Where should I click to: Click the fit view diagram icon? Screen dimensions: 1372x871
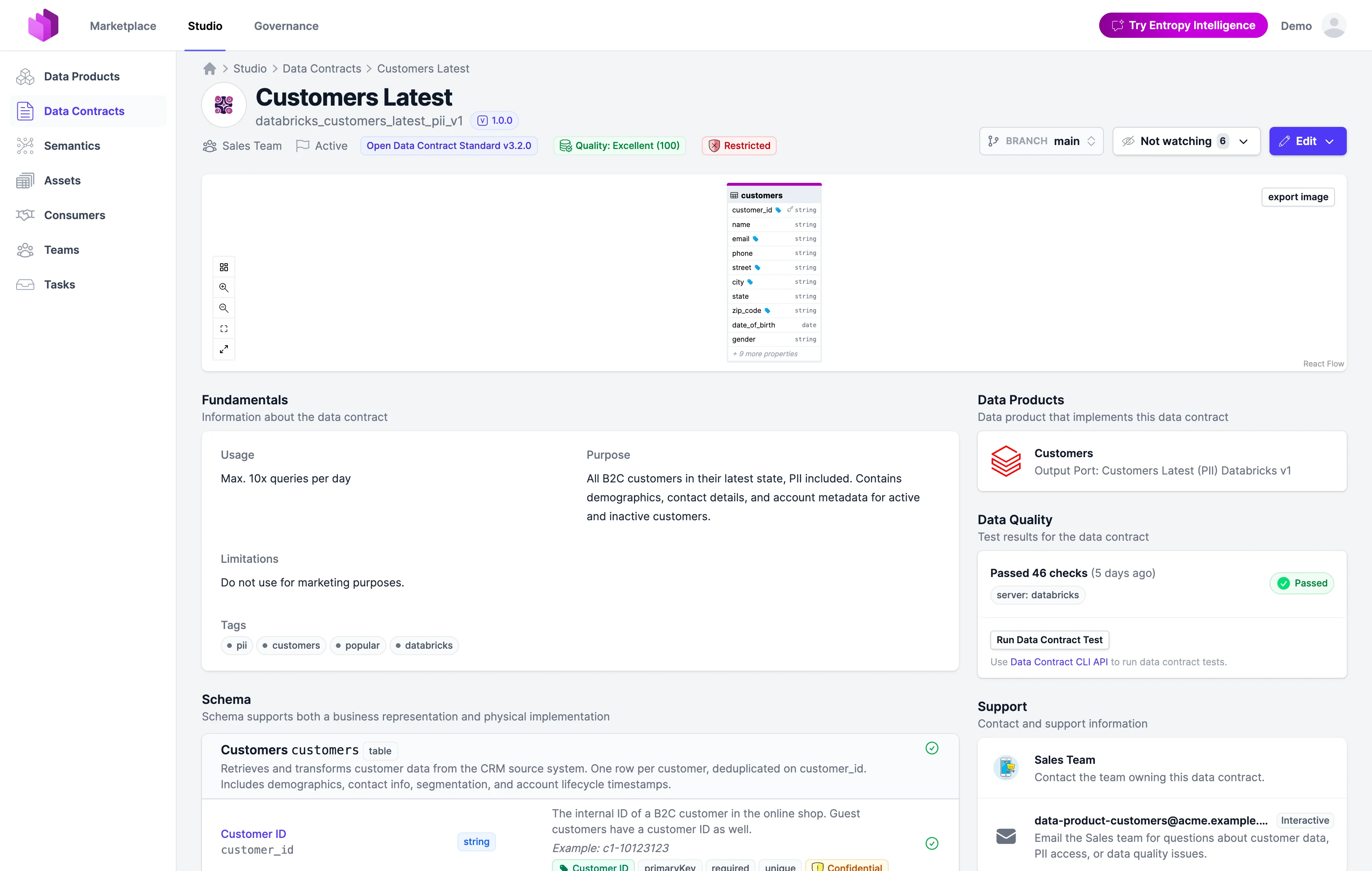coord(224,329)
